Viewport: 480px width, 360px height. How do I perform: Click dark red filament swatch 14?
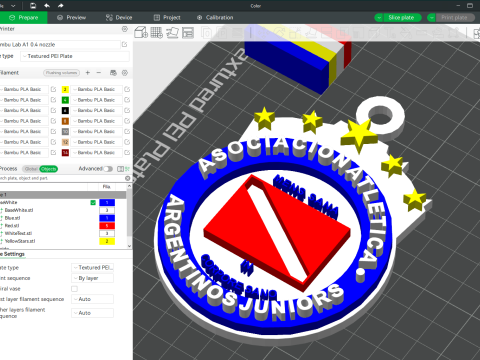point(65,153)
